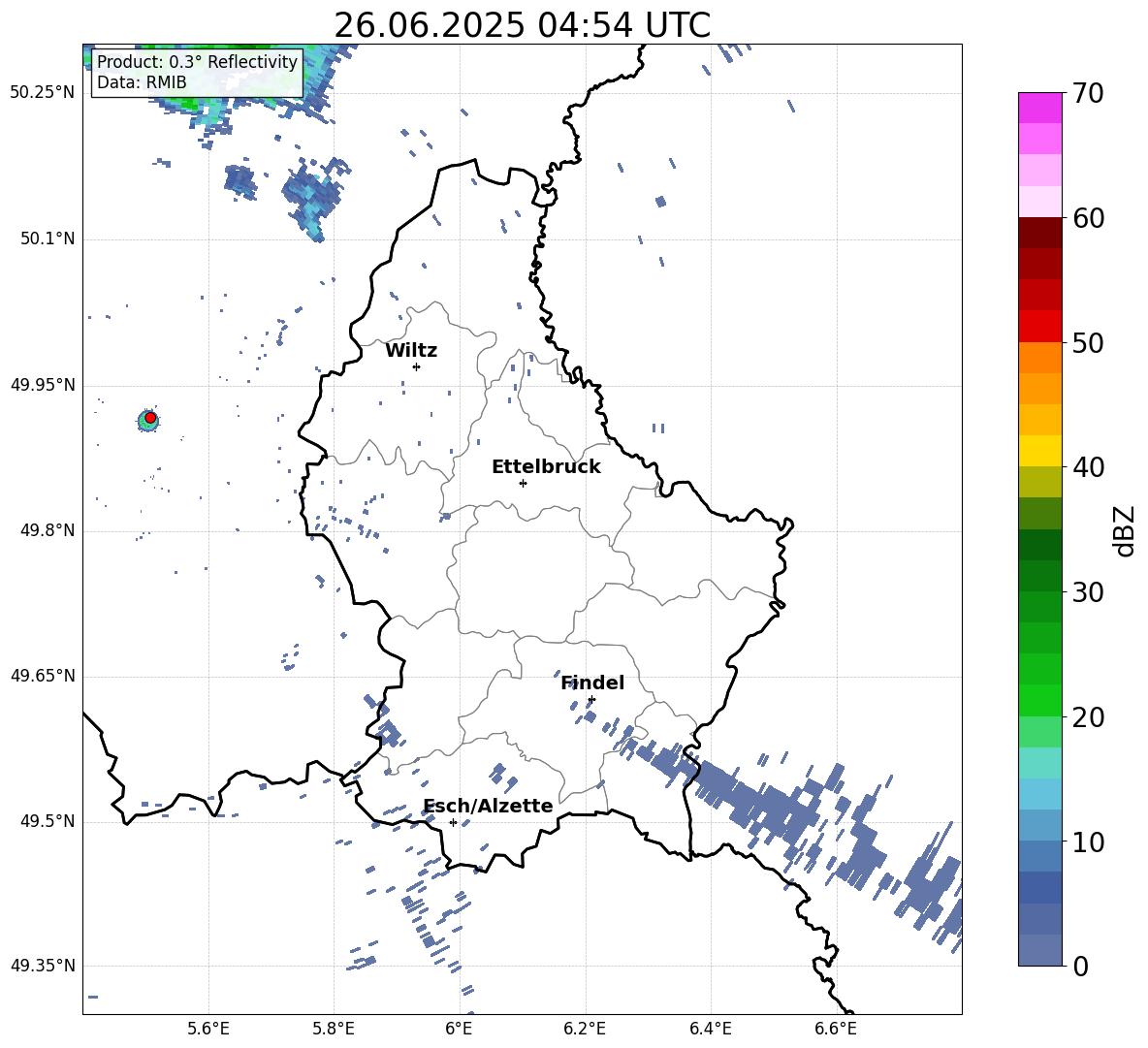Click the 5.8°E longitude label
This screenshot has height=1048, width=1148.
[334, 1029]
